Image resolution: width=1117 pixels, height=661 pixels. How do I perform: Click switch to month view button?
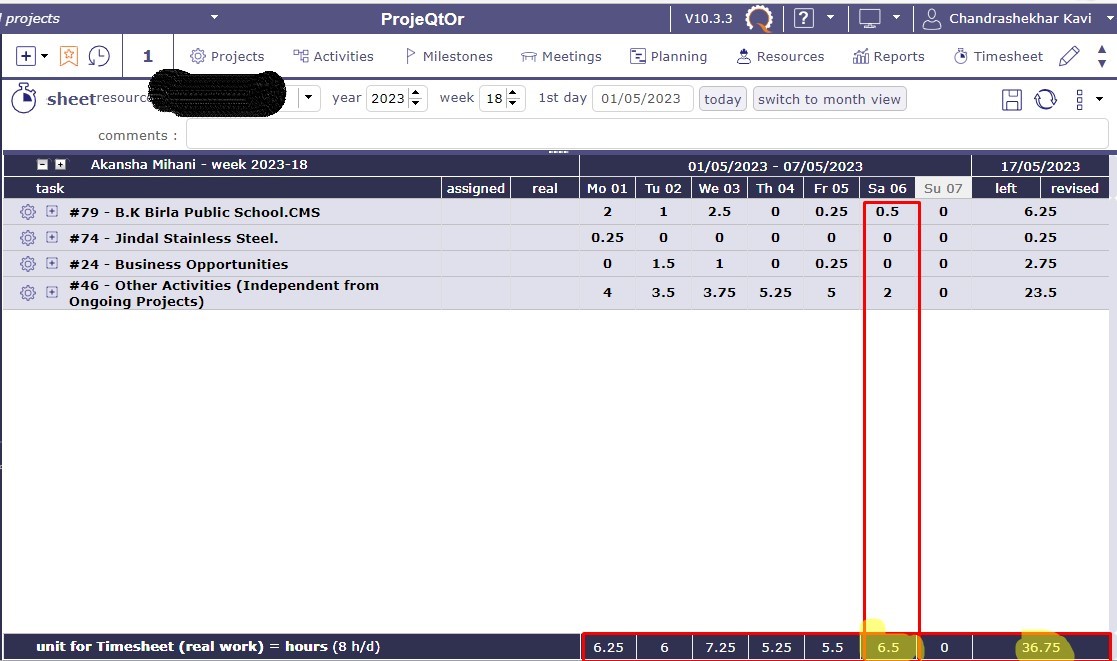point(829,99)
